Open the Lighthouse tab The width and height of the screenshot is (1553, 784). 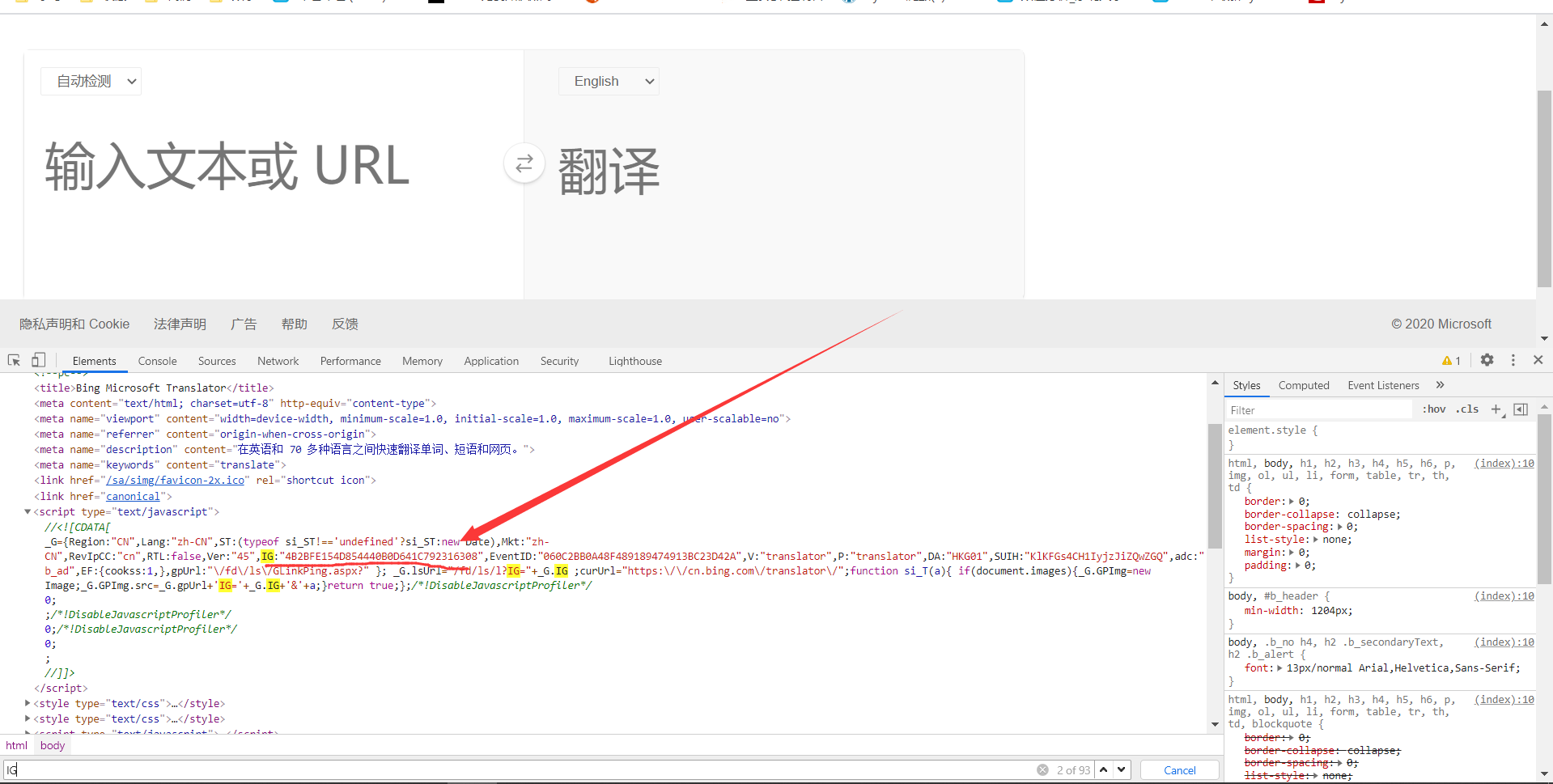coord(635,361)
